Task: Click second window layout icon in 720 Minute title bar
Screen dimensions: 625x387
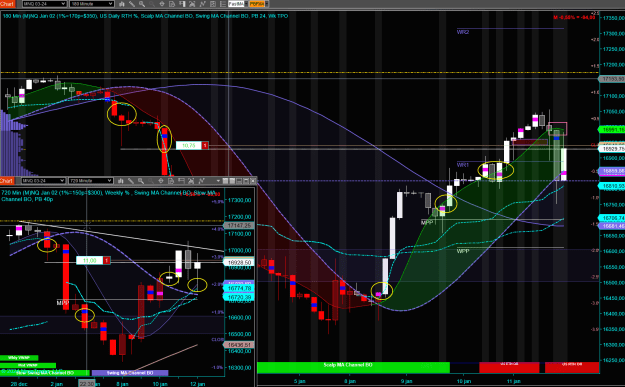Action: [x=232, y=181]
